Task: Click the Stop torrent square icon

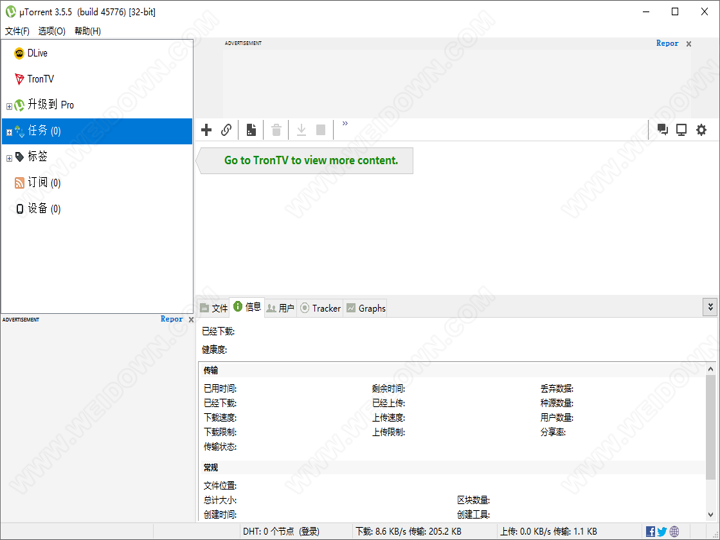Action: pyautogui.click(x=321, y=130)
